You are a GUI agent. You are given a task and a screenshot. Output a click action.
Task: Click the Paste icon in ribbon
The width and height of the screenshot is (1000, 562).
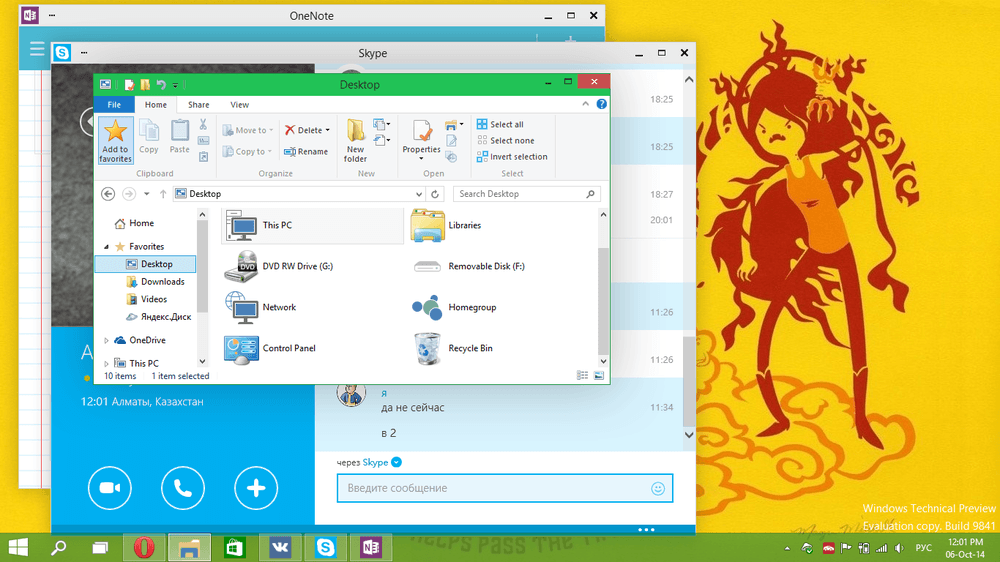click(x=179, y=137)
